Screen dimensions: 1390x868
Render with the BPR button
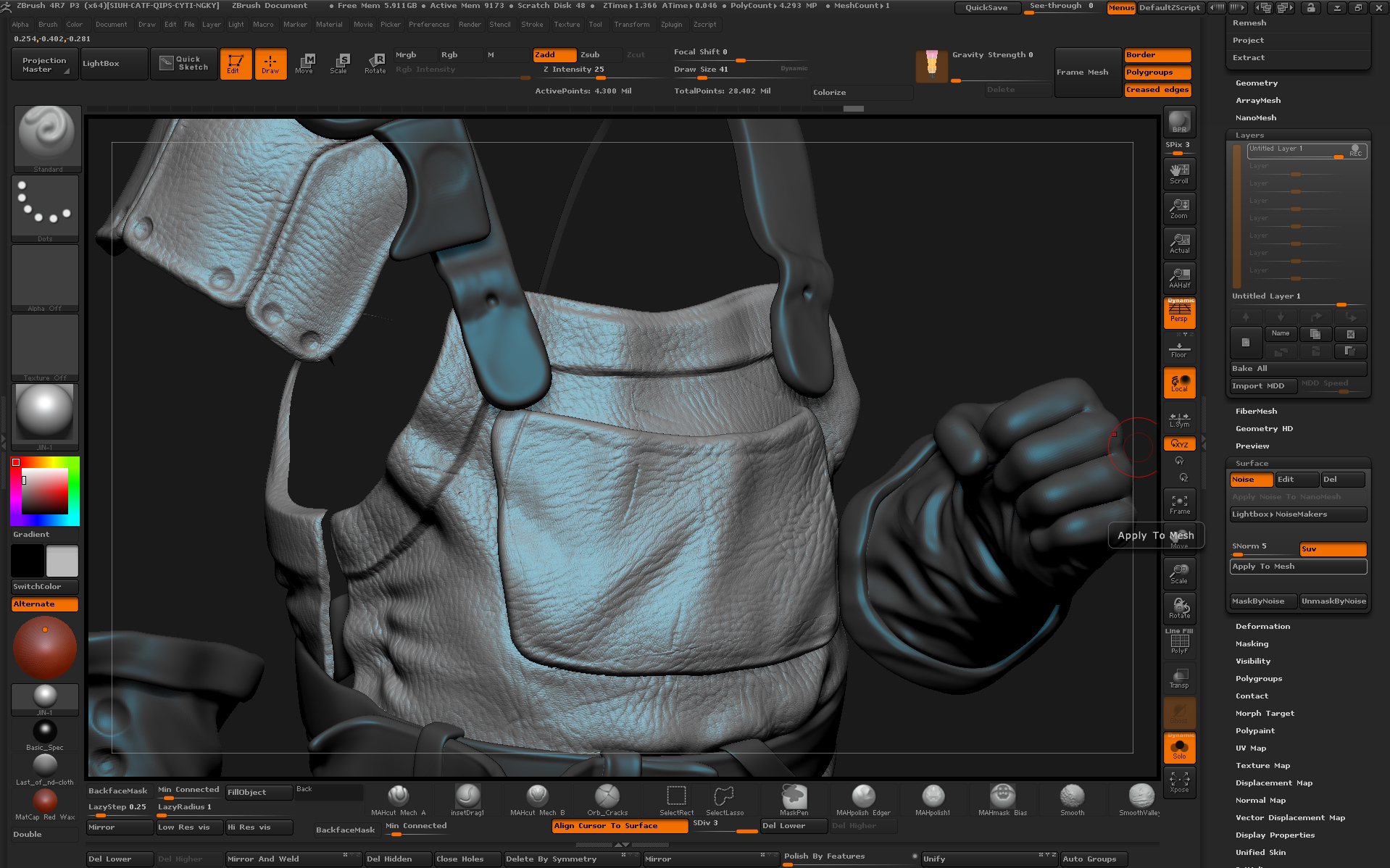click(x=1179, y=121)
